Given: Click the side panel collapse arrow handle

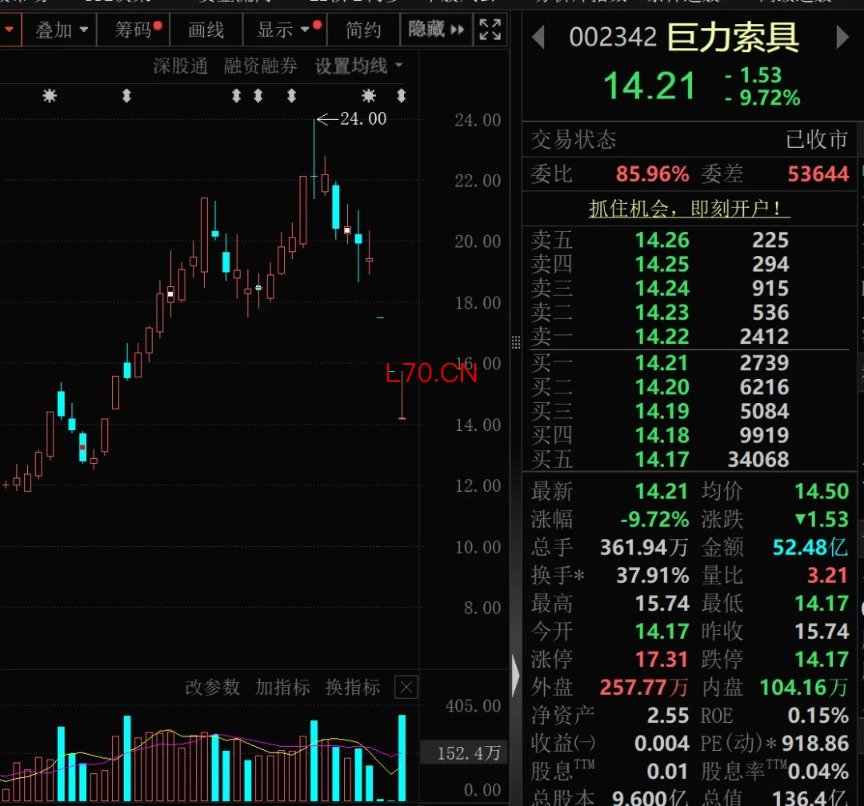Looking at the screenshot, I should [515, 675].
